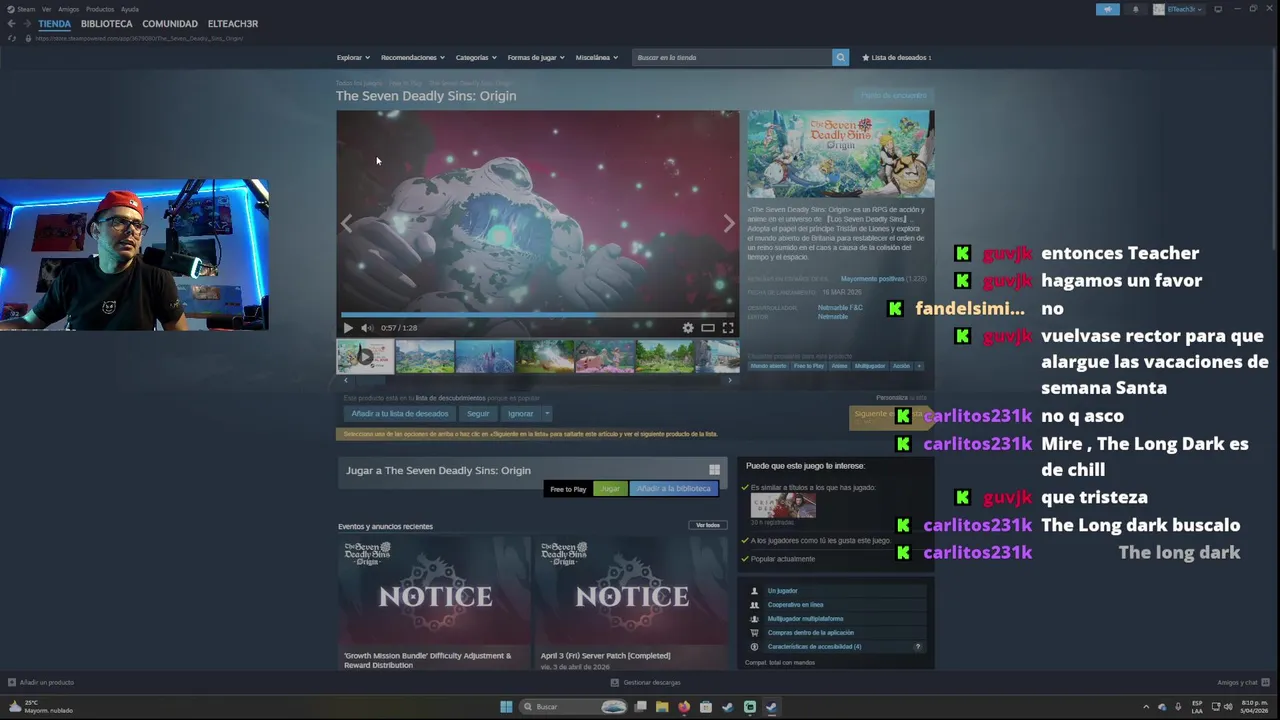Screen dimensions: 1280x720
Task: Enter fullscreen on the trailer video
Action: (728, 328)
